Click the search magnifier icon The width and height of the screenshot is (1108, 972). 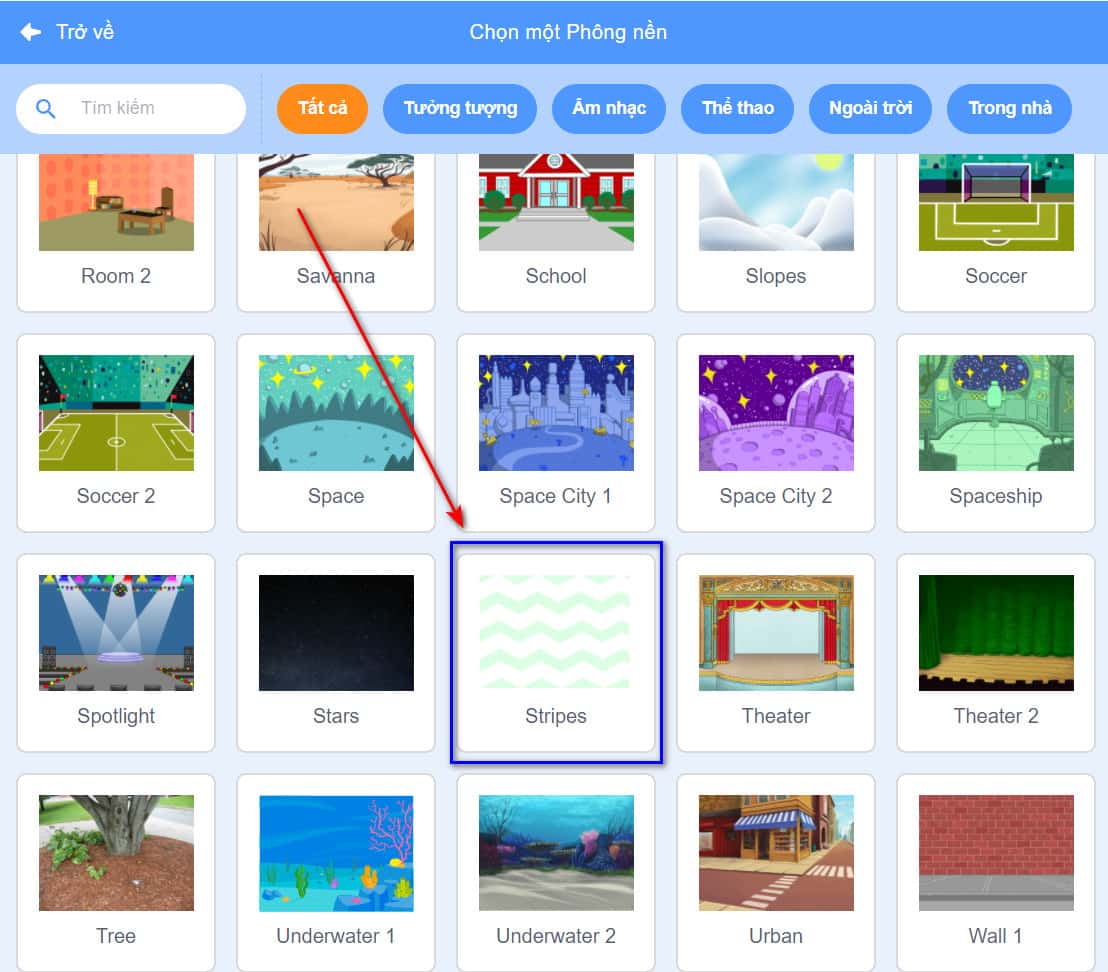46,108
